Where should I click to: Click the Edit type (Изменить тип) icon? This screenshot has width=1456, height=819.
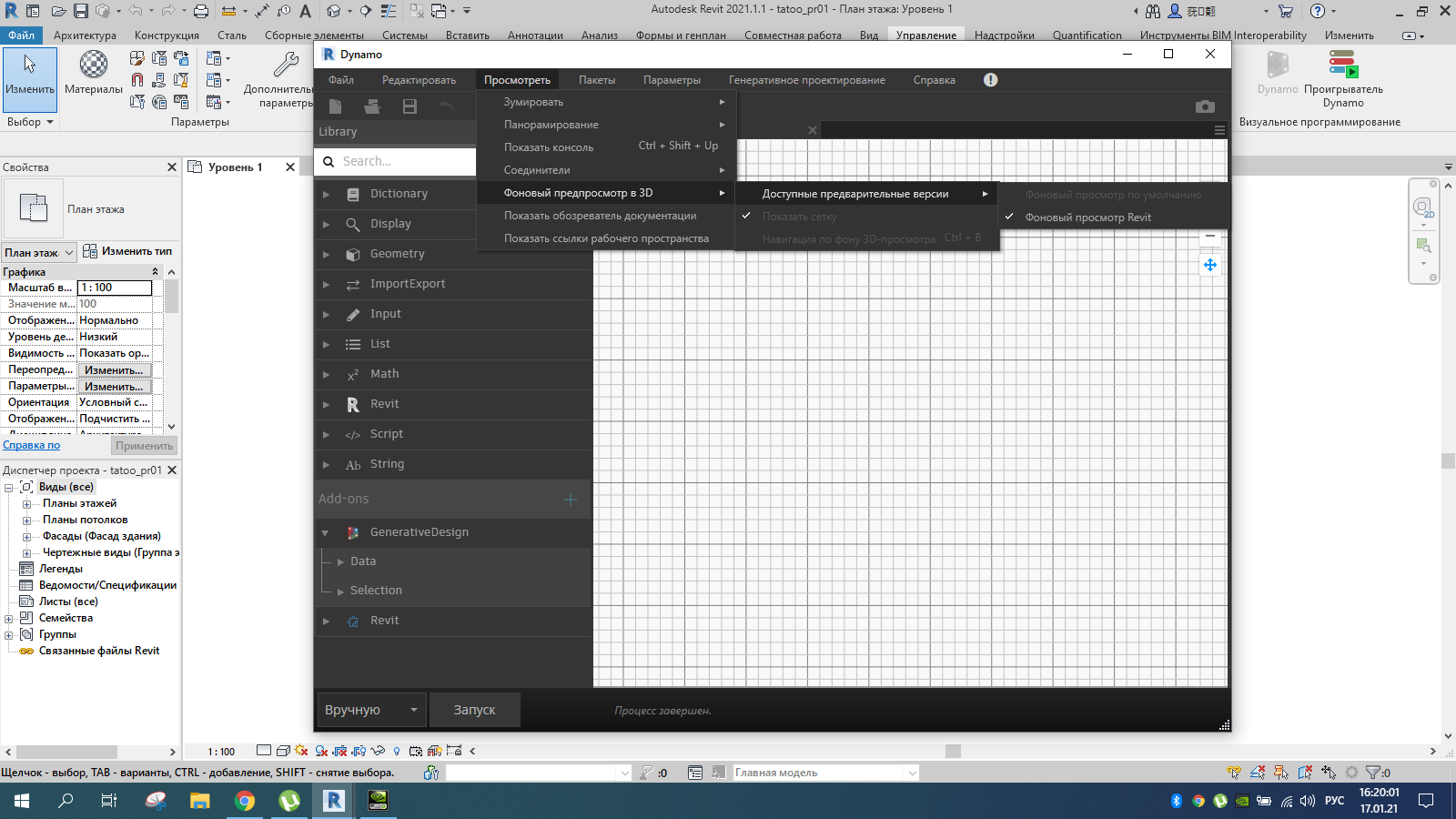pyautogui.click(x=90, y=251)
